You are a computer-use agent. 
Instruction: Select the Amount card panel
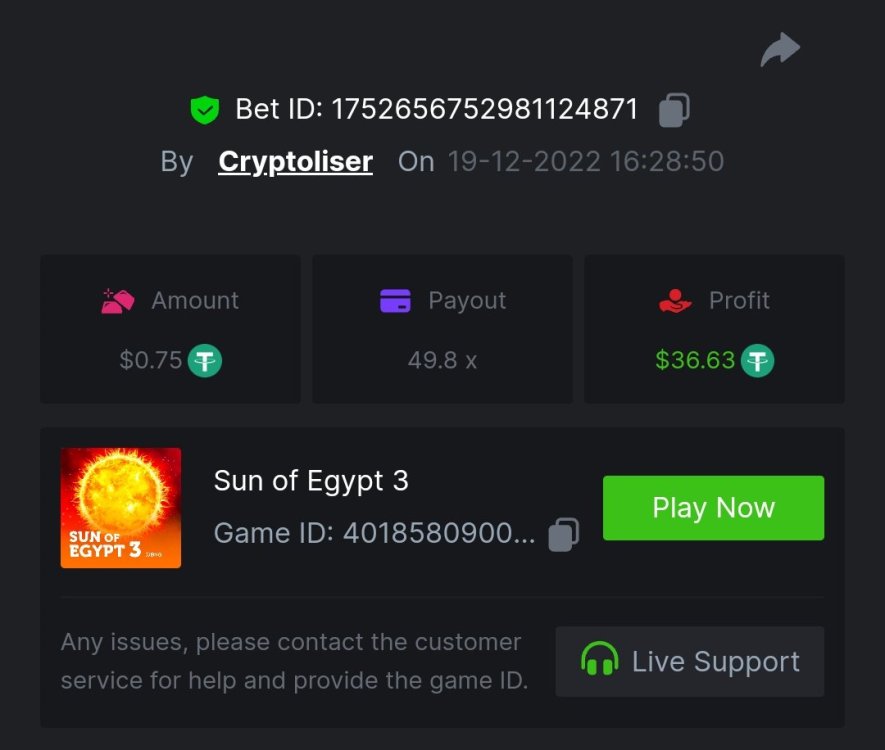click(x=169, y=328)
